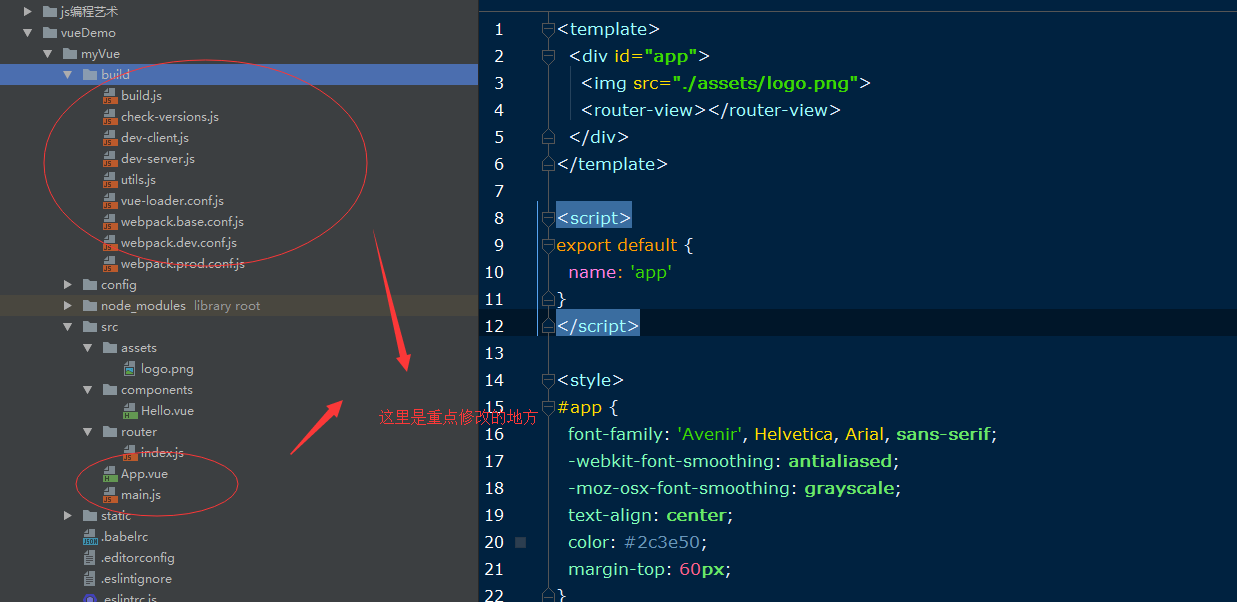Click the App.vue file icon

[110, 474]
